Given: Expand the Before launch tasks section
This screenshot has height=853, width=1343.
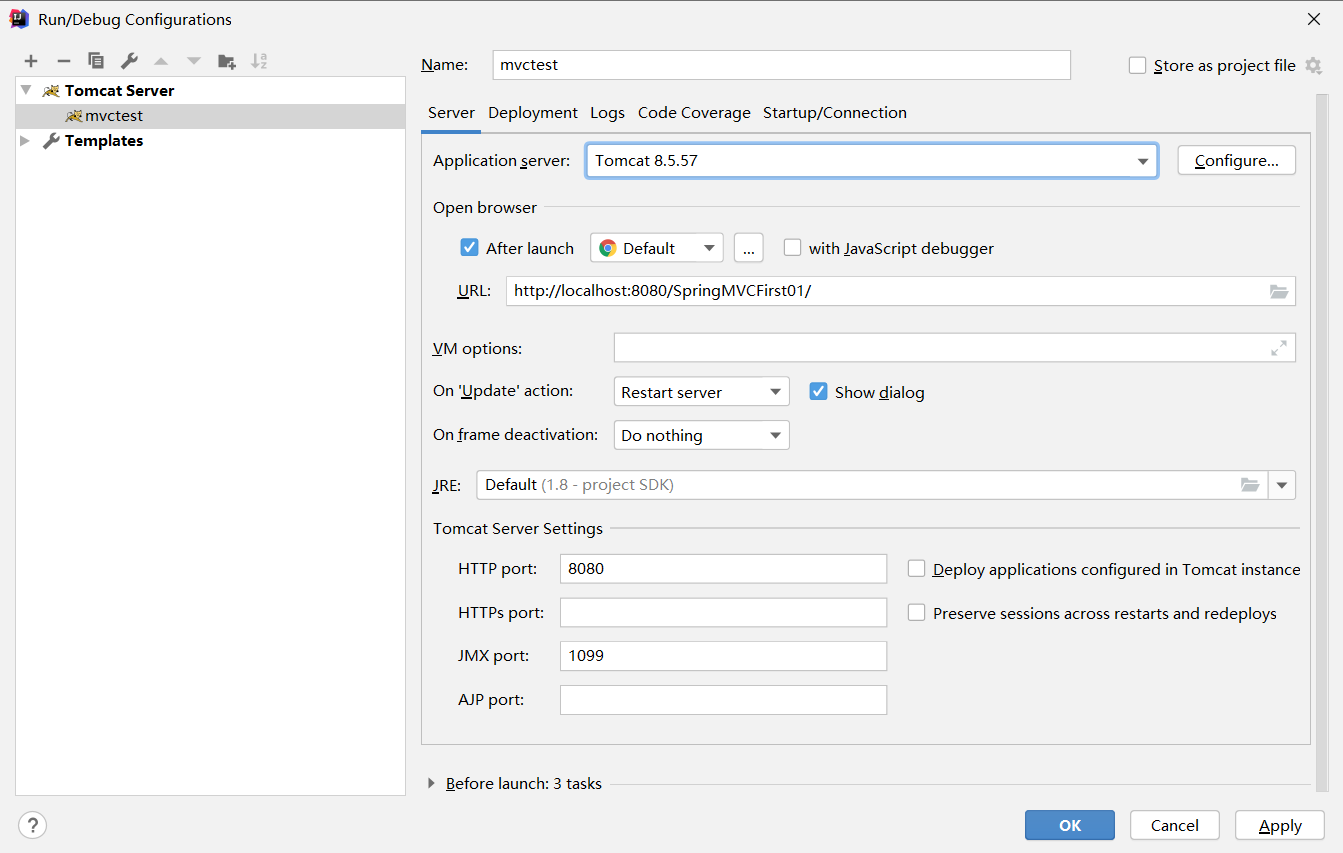Looking at the screenshot, I should [x=431, y=784].
